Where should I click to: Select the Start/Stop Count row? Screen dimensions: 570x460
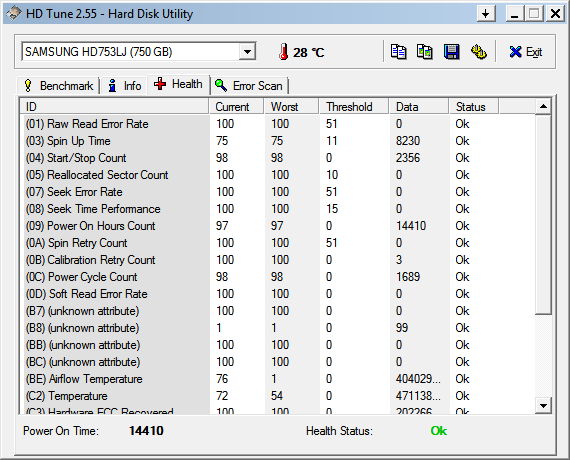pos(278,158)
